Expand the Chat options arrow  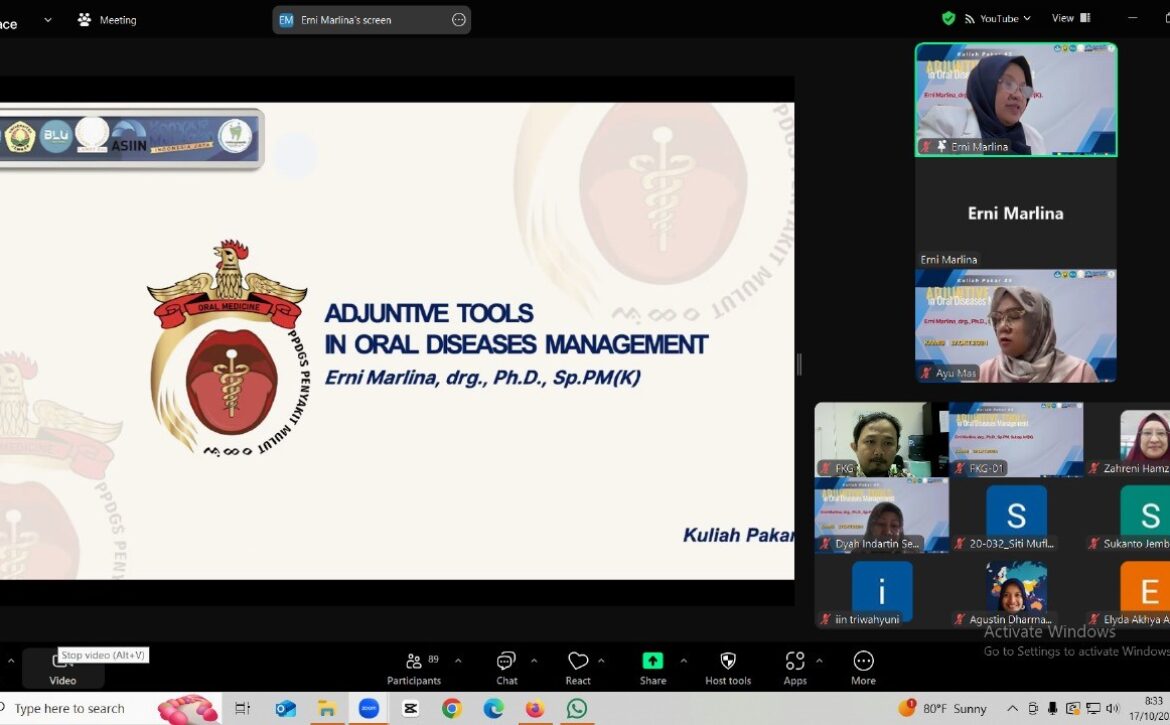[534, 661]
